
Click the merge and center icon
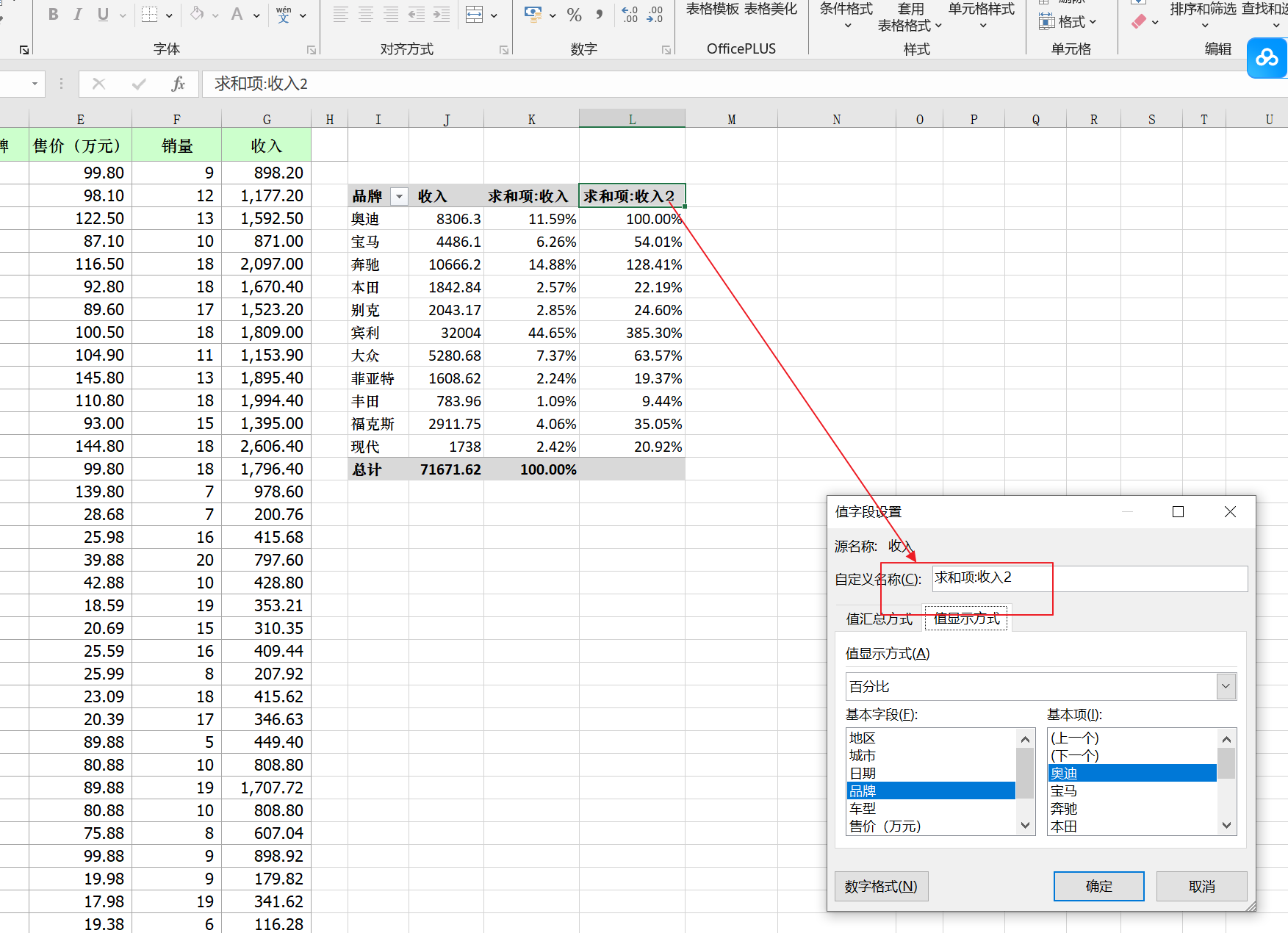tap(475, 15)
